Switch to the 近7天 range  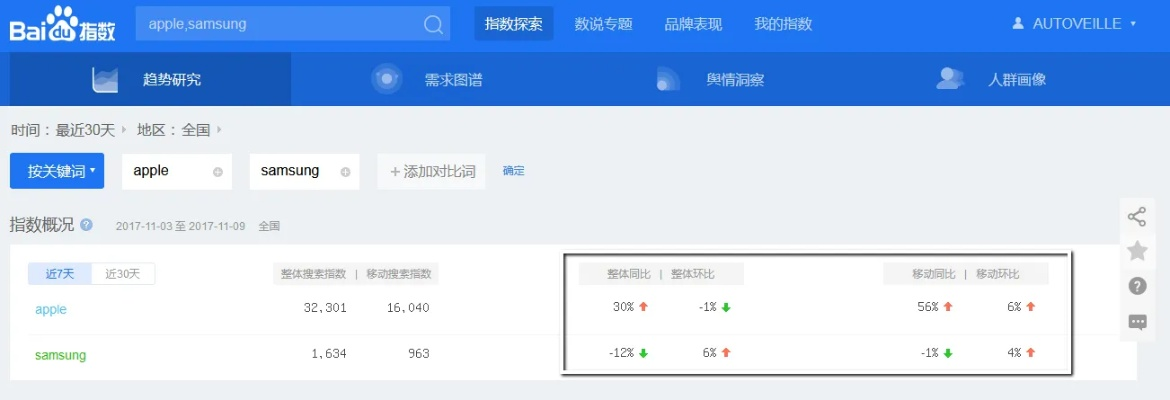60,274
